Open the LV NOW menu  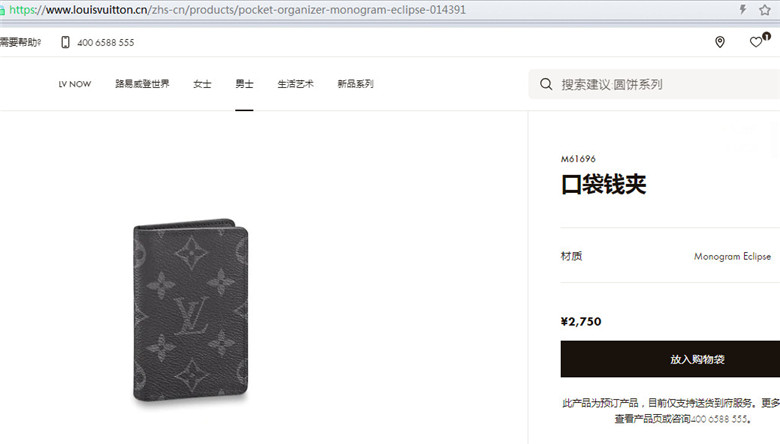pyautogui.click(x=75, y=84)
